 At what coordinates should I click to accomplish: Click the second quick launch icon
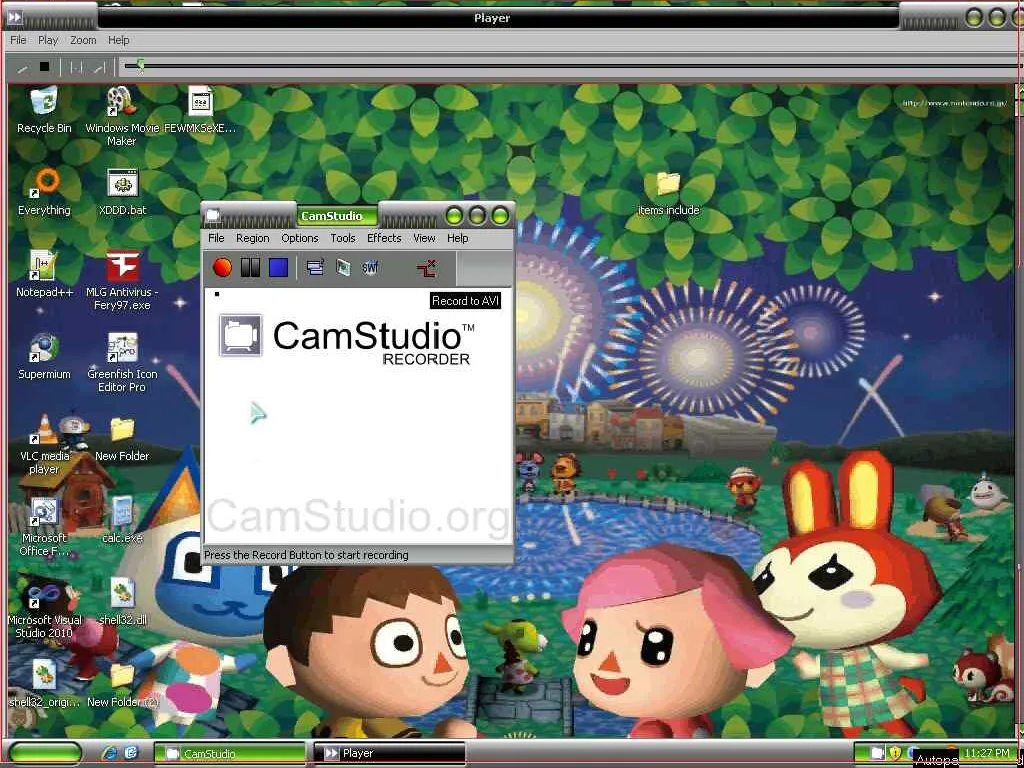click(131, 753)
